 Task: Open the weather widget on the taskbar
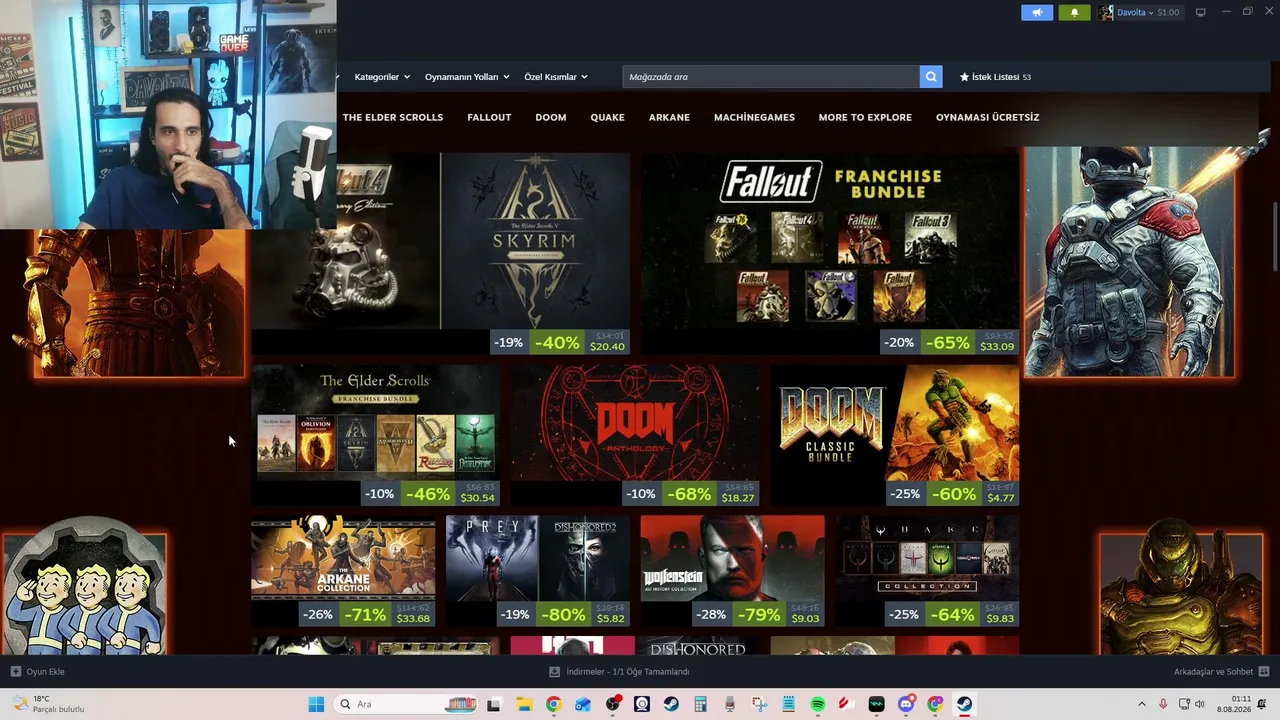48,704
